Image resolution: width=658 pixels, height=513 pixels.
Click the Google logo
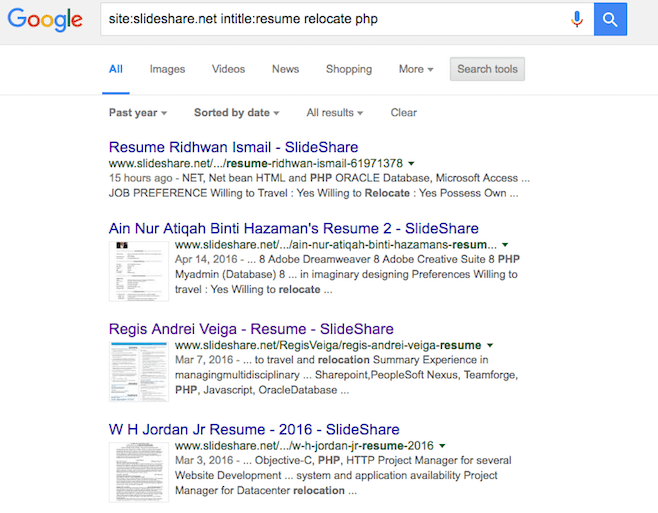(45, 19)
